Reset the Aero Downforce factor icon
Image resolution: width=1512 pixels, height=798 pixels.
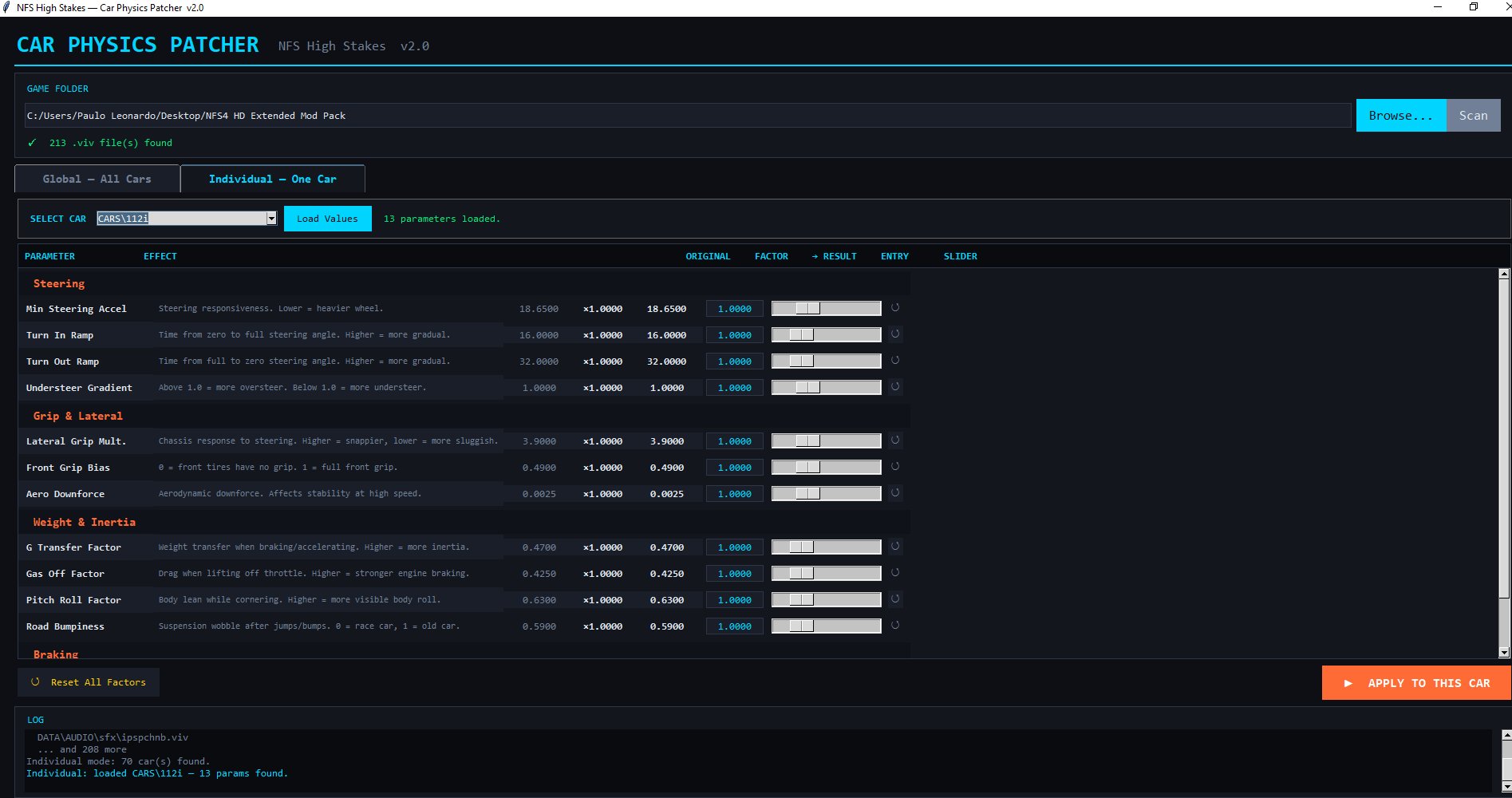point(895,493)
